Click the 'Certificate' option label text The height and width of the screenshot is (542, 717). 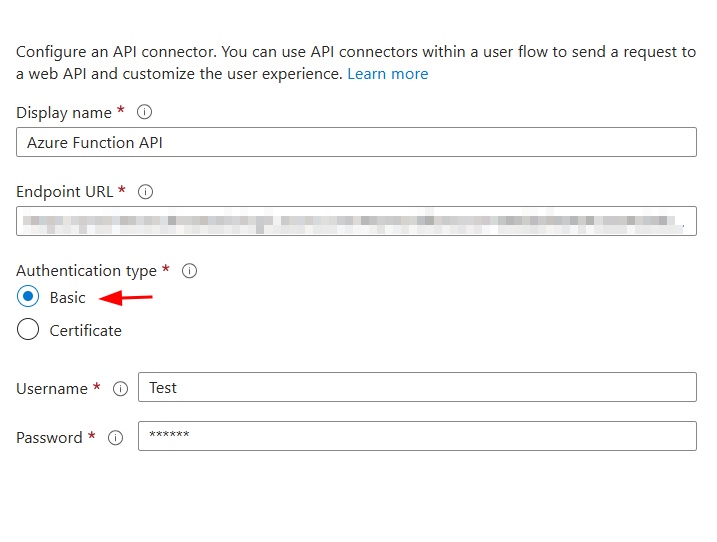click(x=86, y=331)
